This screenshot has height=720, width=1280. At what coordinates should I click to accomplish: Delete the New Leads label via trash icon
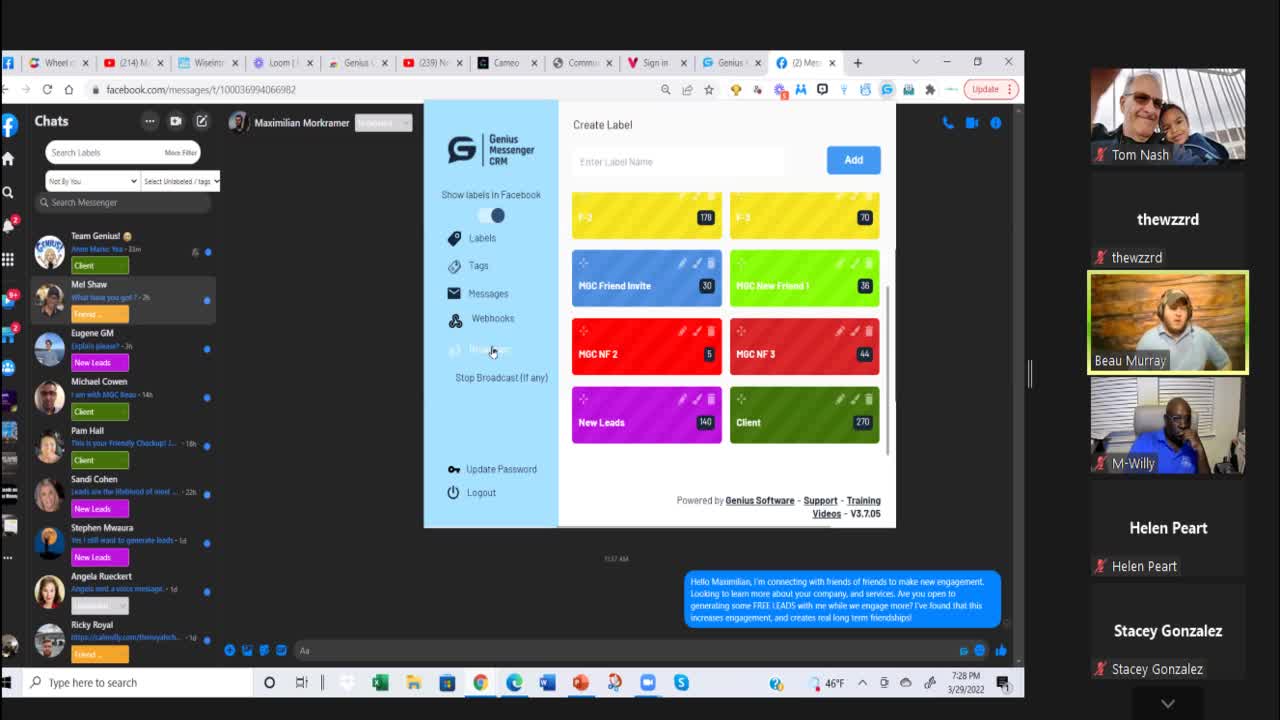point(711,399)
